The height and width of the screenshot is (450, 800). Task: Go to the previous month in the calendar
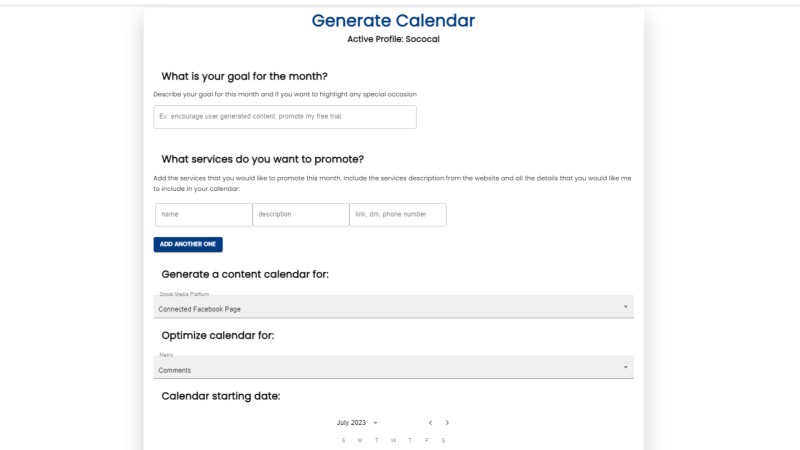pyautogui.click(x=431, y=422)
